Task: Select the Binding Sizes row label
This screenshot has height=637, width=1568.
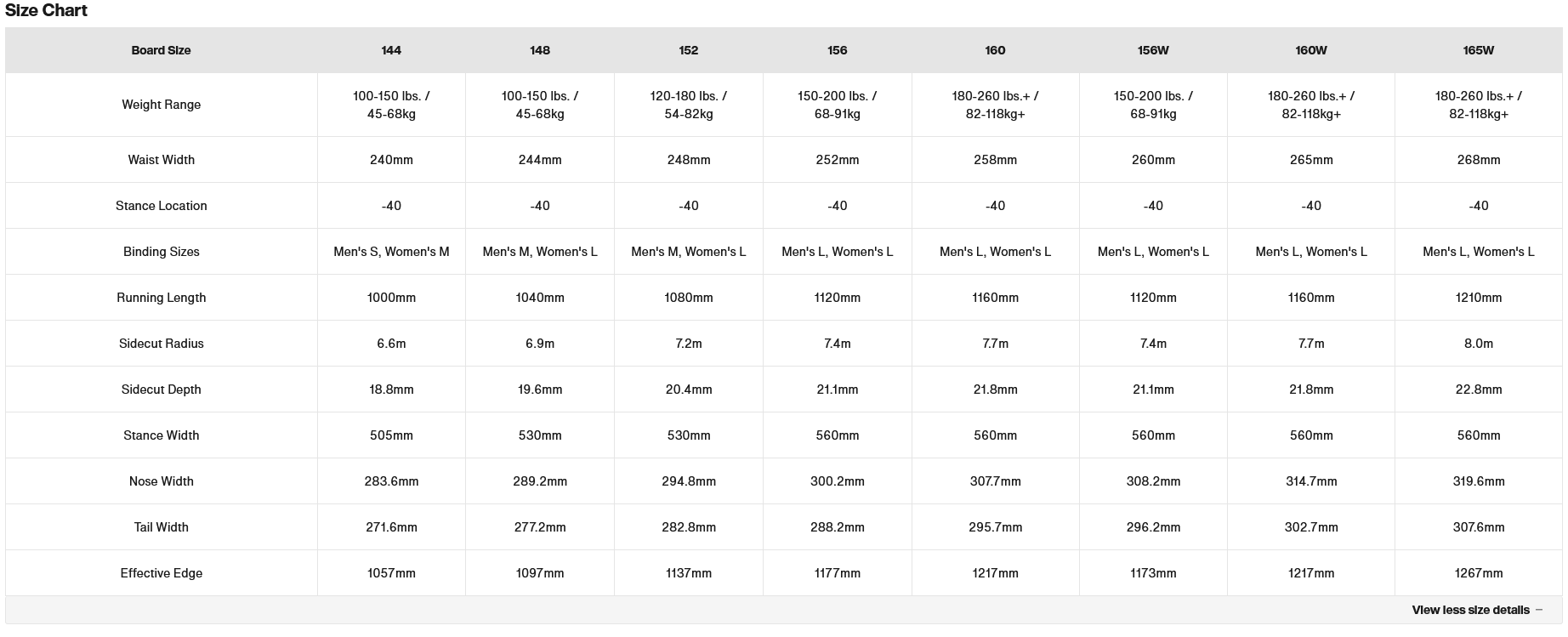Action: pyautogui.click(x=161, y=252)
